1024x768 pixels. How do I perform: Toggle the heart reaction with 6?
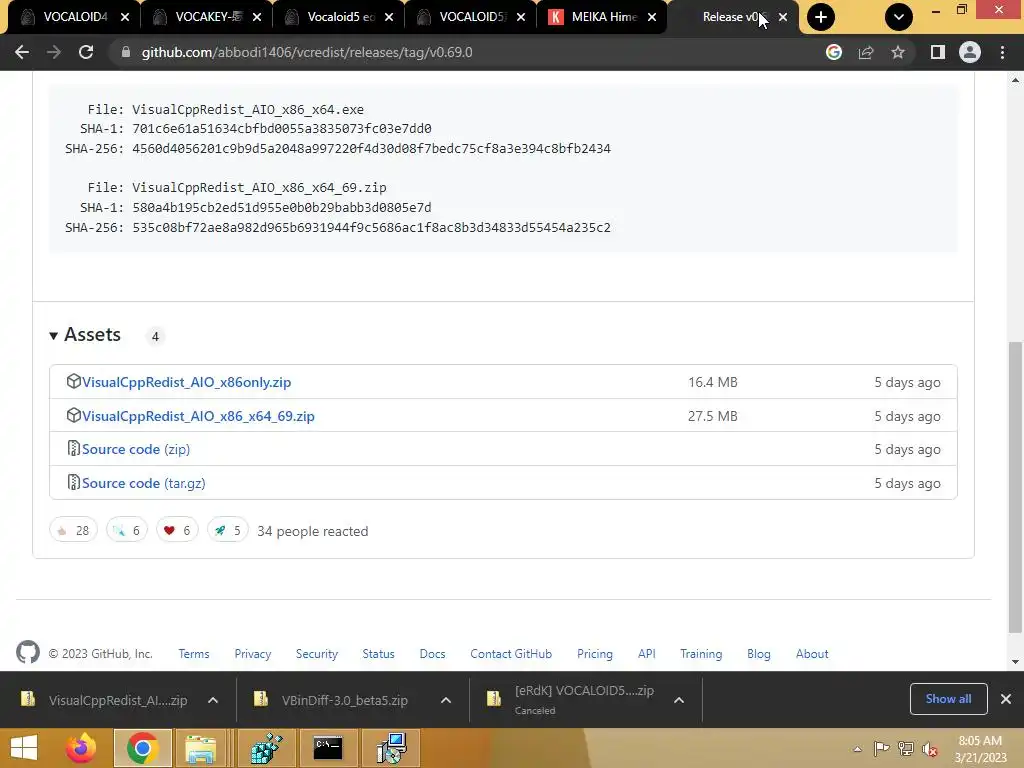coord(177,530)
